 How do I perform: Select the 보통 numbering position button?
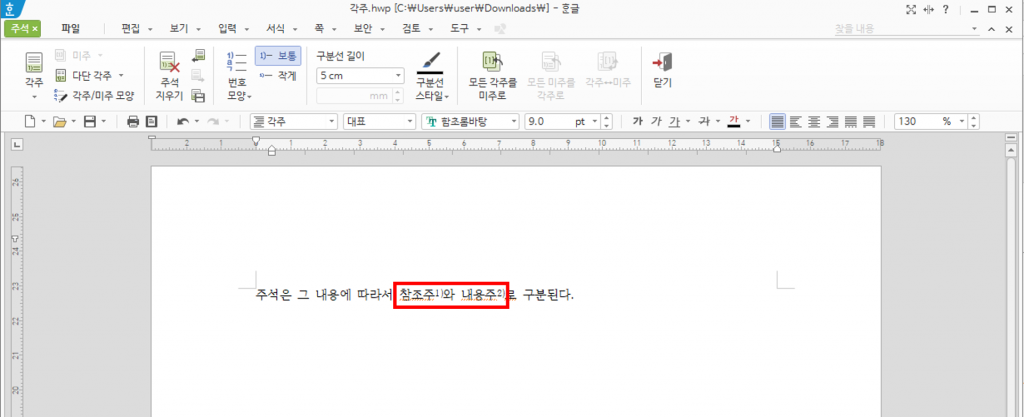coord(277,56)
